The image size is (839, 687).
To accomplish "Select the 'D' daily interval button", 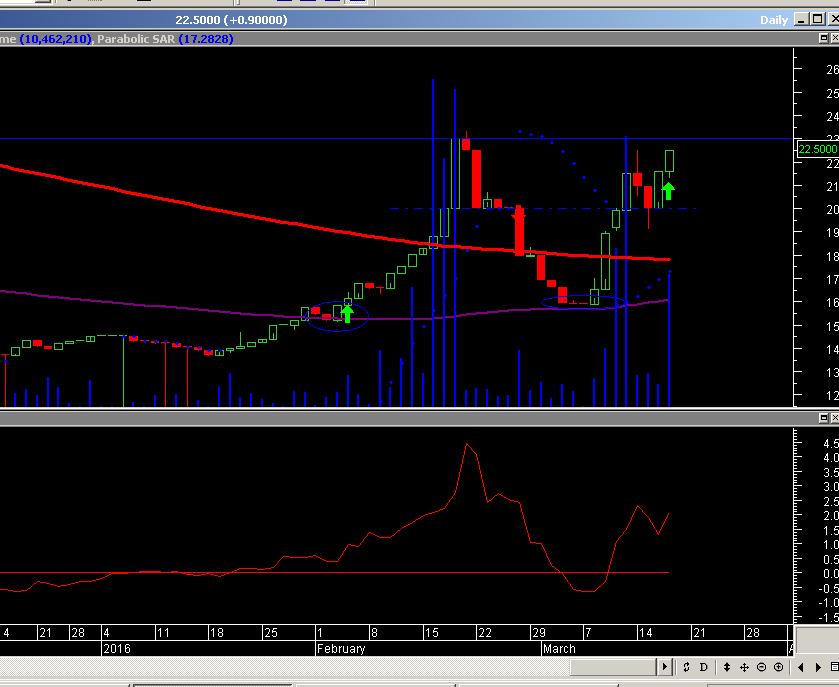I will (x=704, y=667).
